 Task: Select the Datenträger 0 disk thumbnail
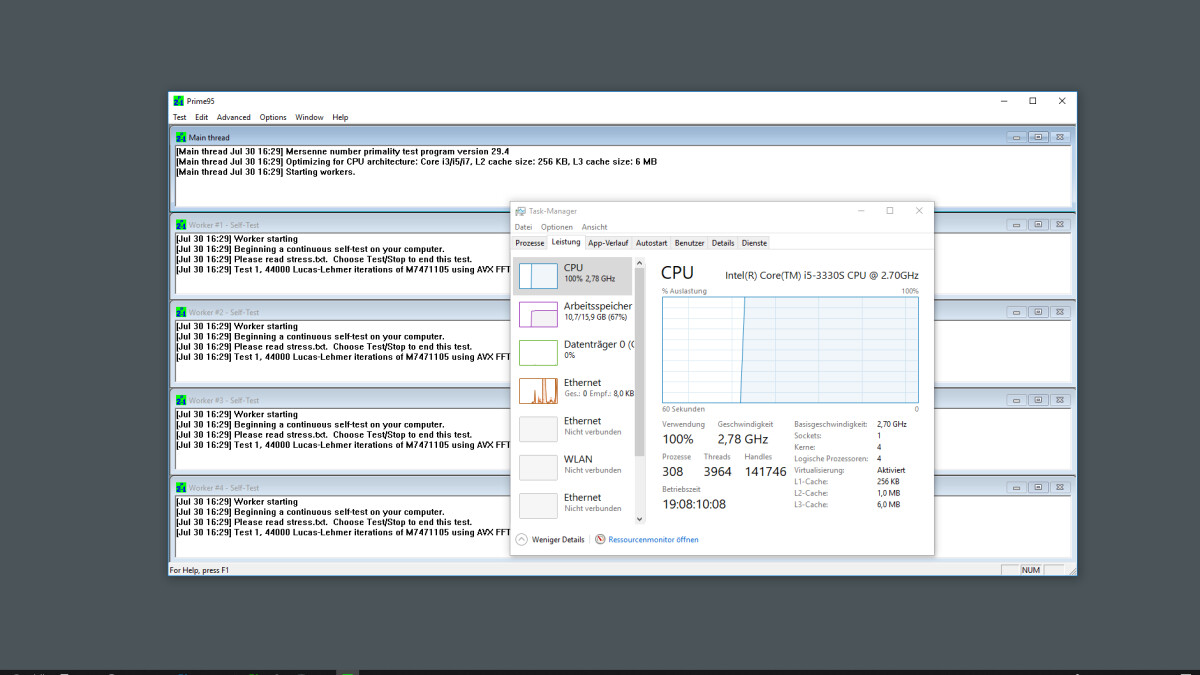[538, 352]
